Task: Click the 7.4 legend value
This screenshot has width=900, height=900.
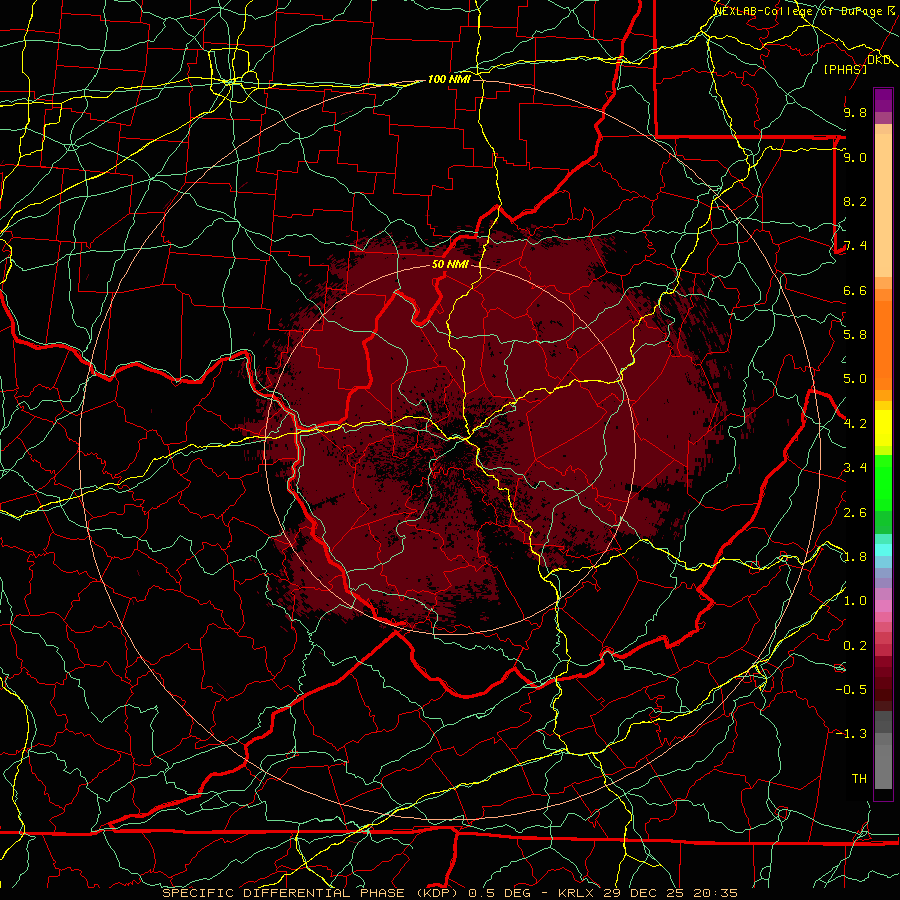Action: point(855,246)
